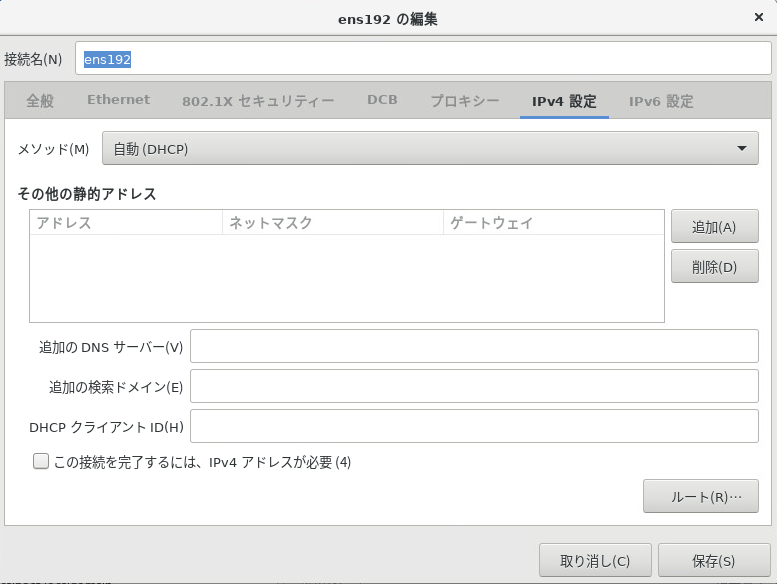777x584 pixels.
Task: Go to the DCB tab
Action: (382, 100)
